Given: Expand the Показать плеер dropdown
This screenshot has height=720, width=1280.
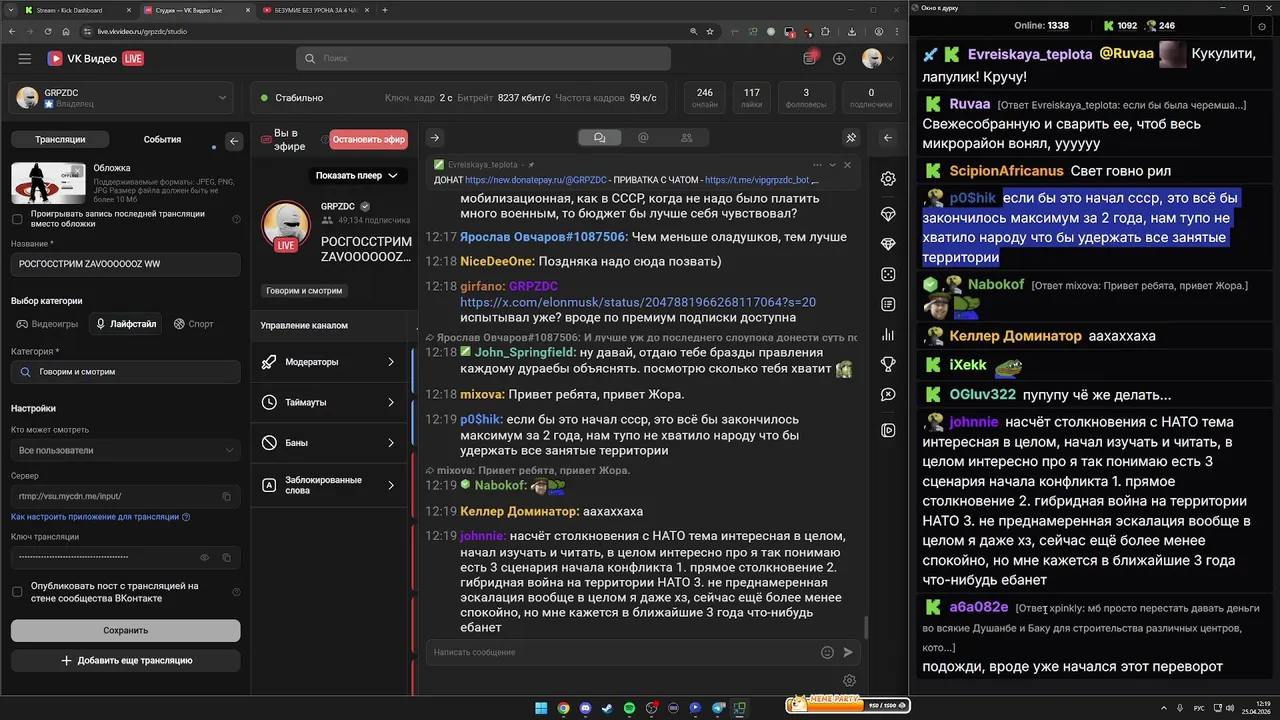Looking at the screenshot, I should [x=356, y=176].
